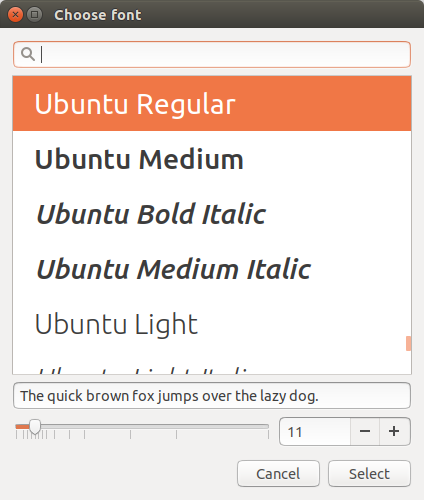Pick the Ubuntu Bold Italic font
424x500 pixels.
(x=212, y=214)
